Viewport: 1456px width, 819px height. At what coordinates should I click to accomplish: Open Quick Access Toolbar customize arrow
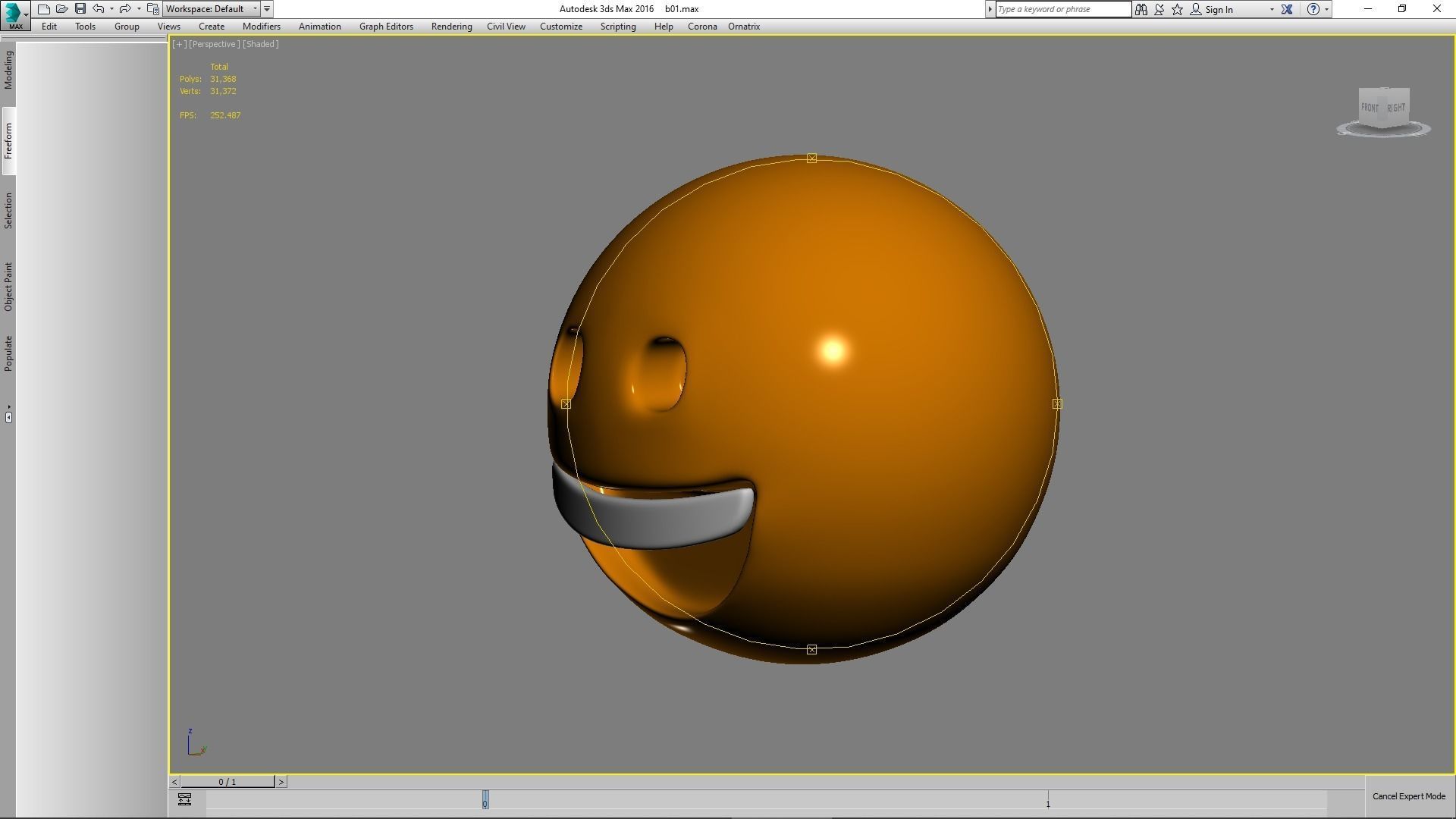click(x=267, y=9)
